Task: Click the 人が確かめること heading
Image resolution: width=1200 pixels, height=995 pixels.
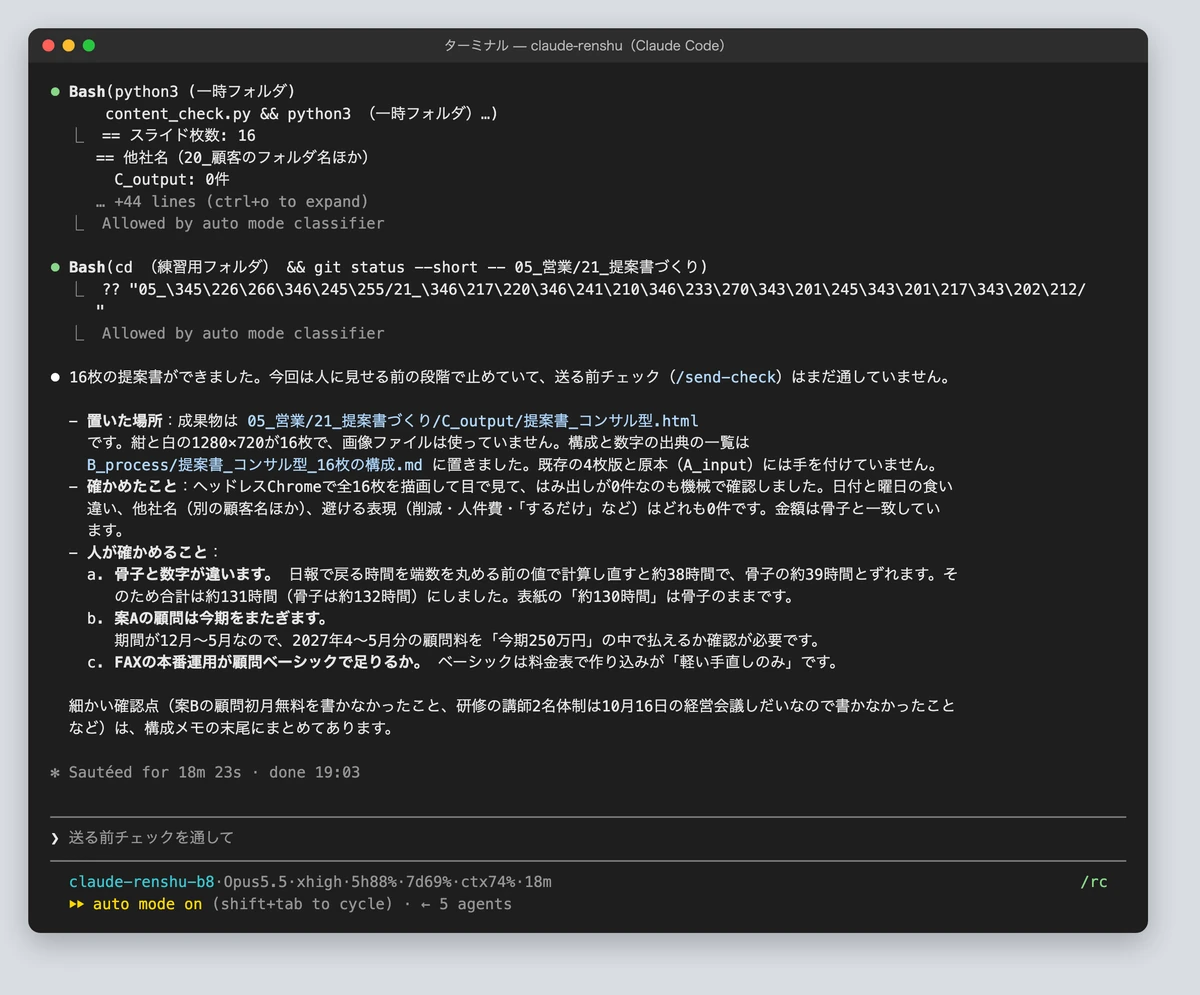Action: coord(148,552)
